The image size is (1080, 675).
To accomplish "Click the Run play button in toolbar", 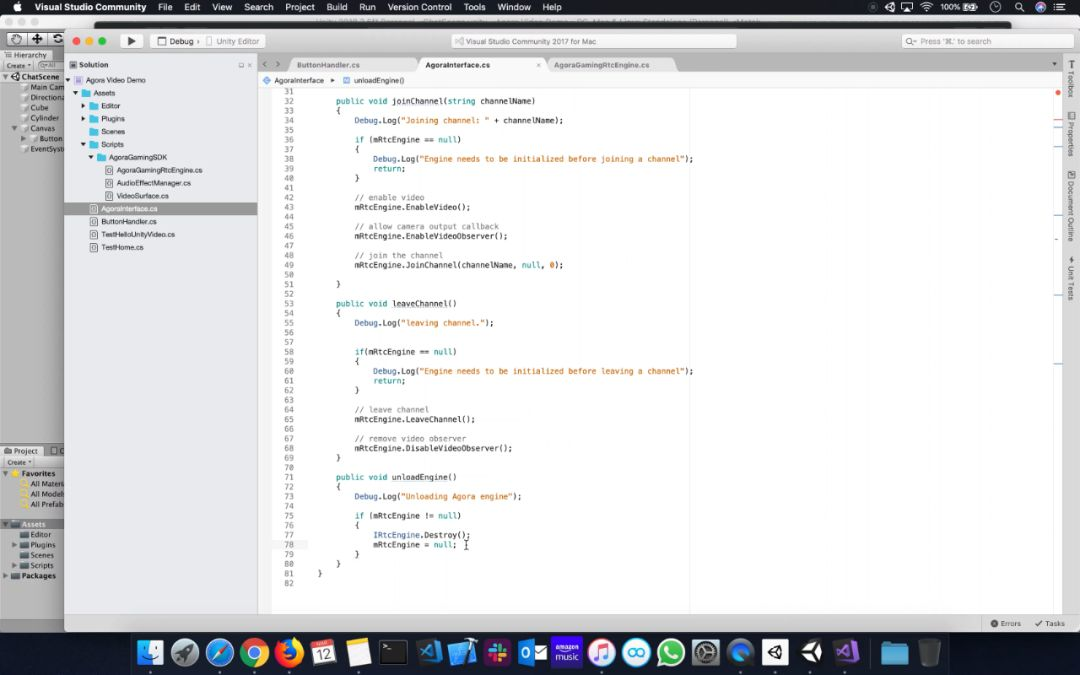I will point(131,41).
